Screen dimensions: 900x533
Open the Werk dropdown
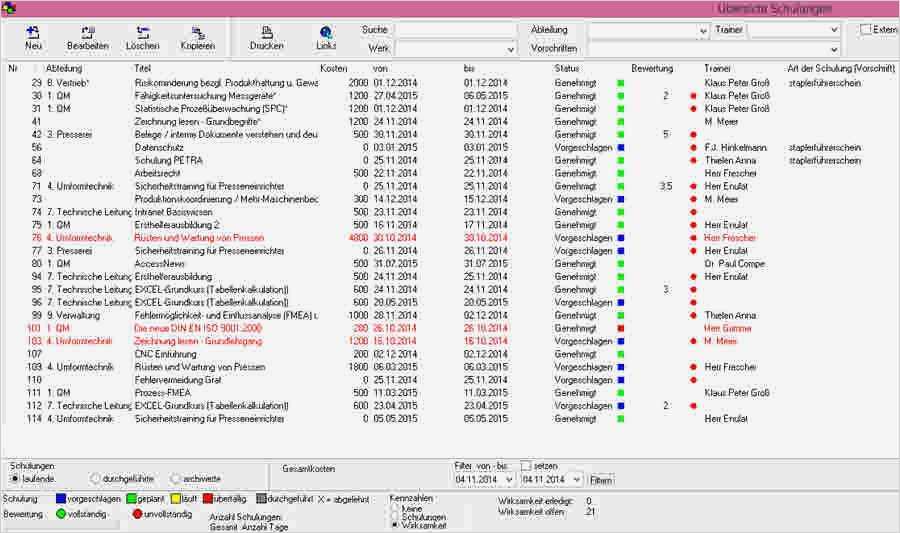point(510,49)
